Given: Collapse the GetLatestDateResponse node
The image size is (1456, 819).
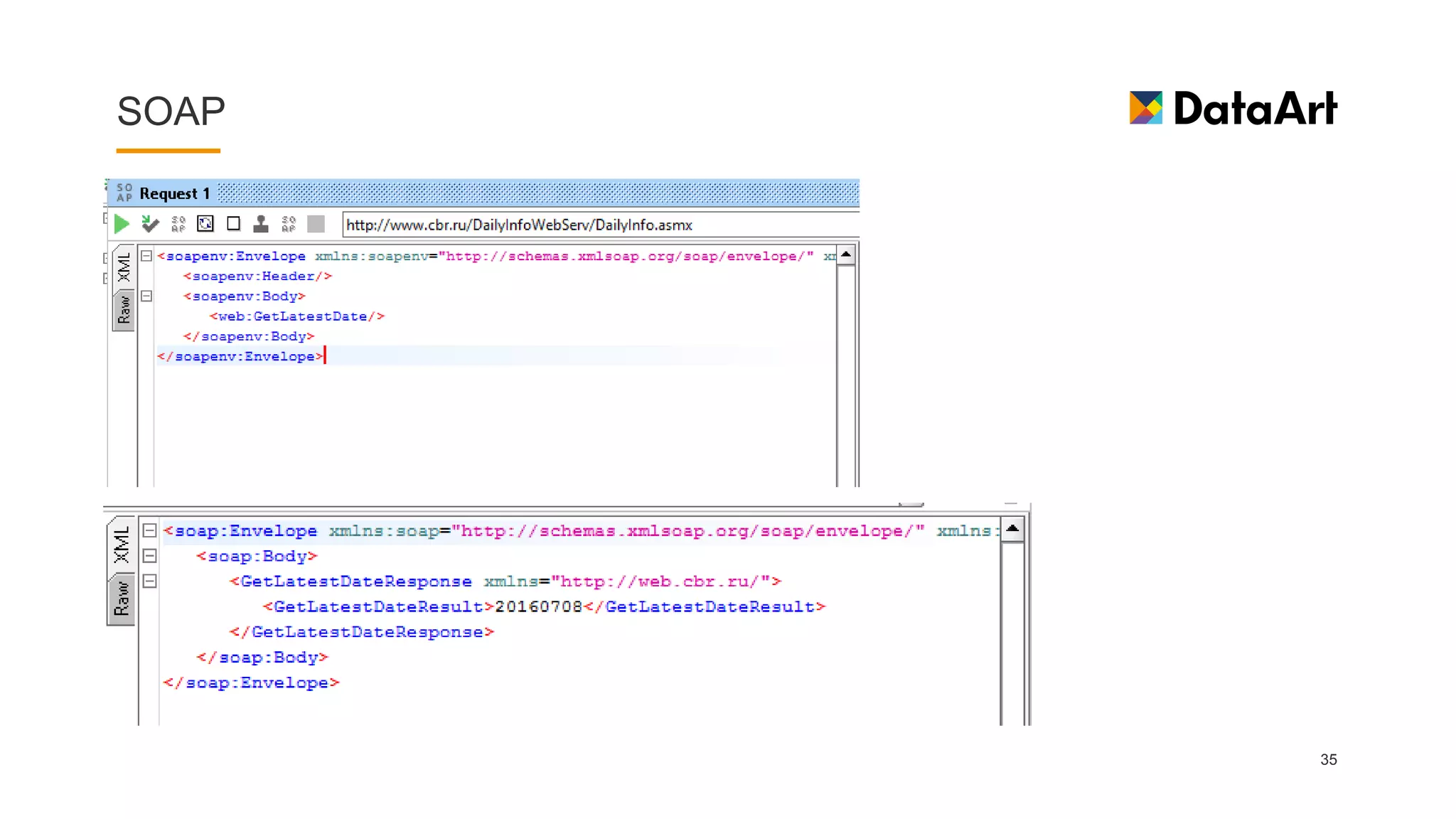Looking at the screenshot, I should (149, 582).
